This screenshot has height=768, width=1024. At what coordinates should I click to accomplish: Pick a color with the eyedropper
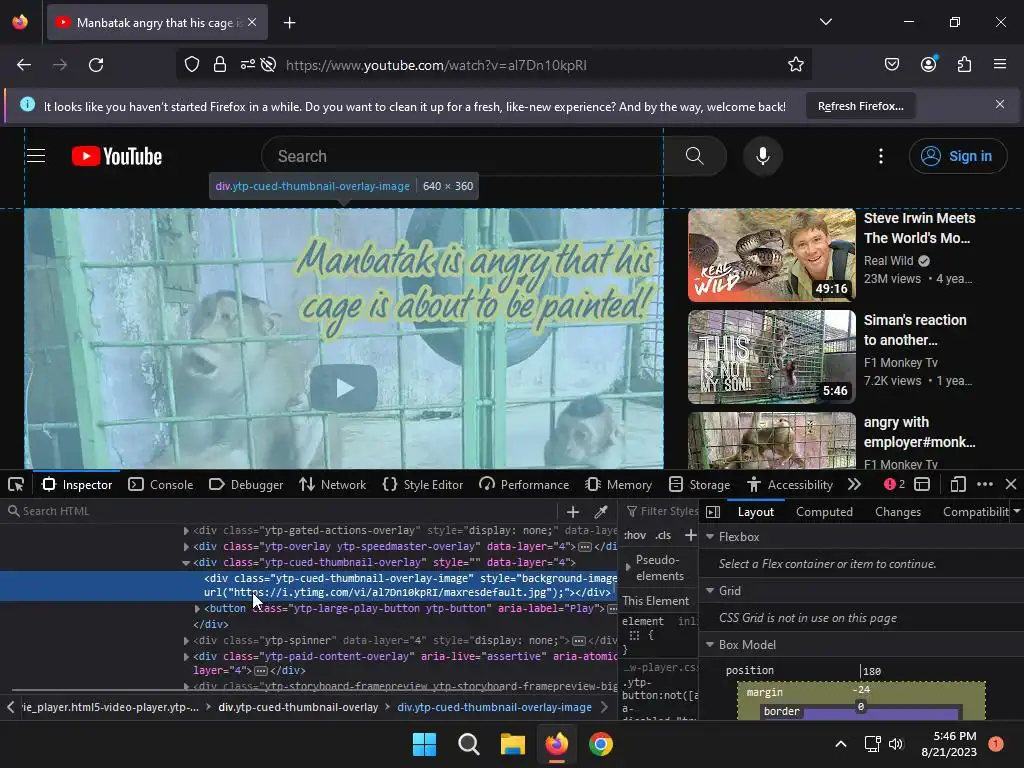click(x=601, y=511)
